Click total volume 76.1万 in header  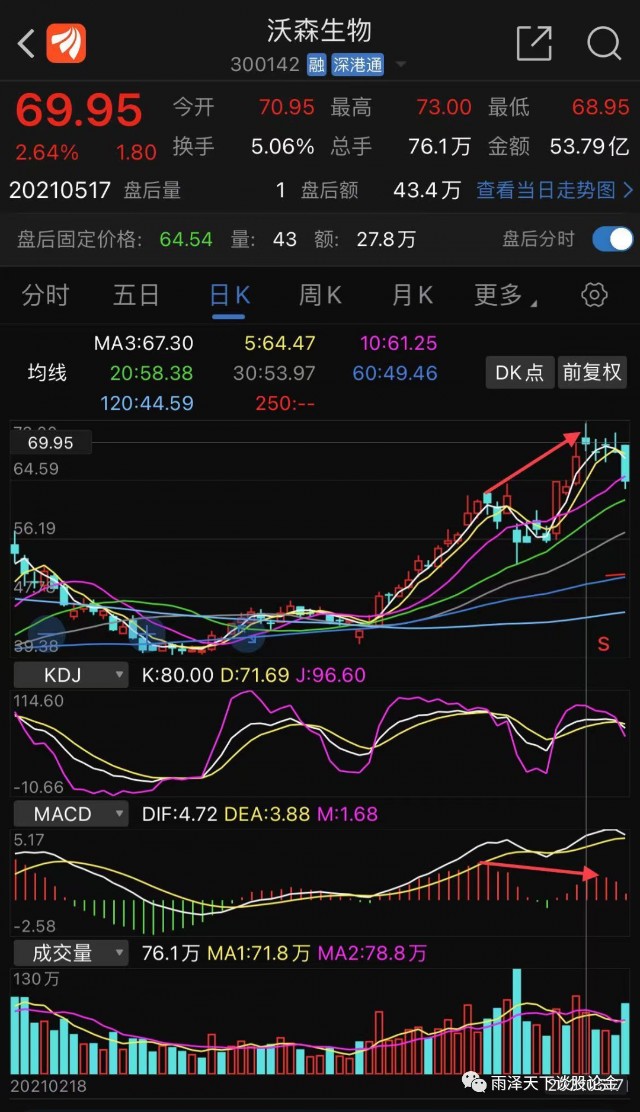pyautogui.click(x=439, y=147)
